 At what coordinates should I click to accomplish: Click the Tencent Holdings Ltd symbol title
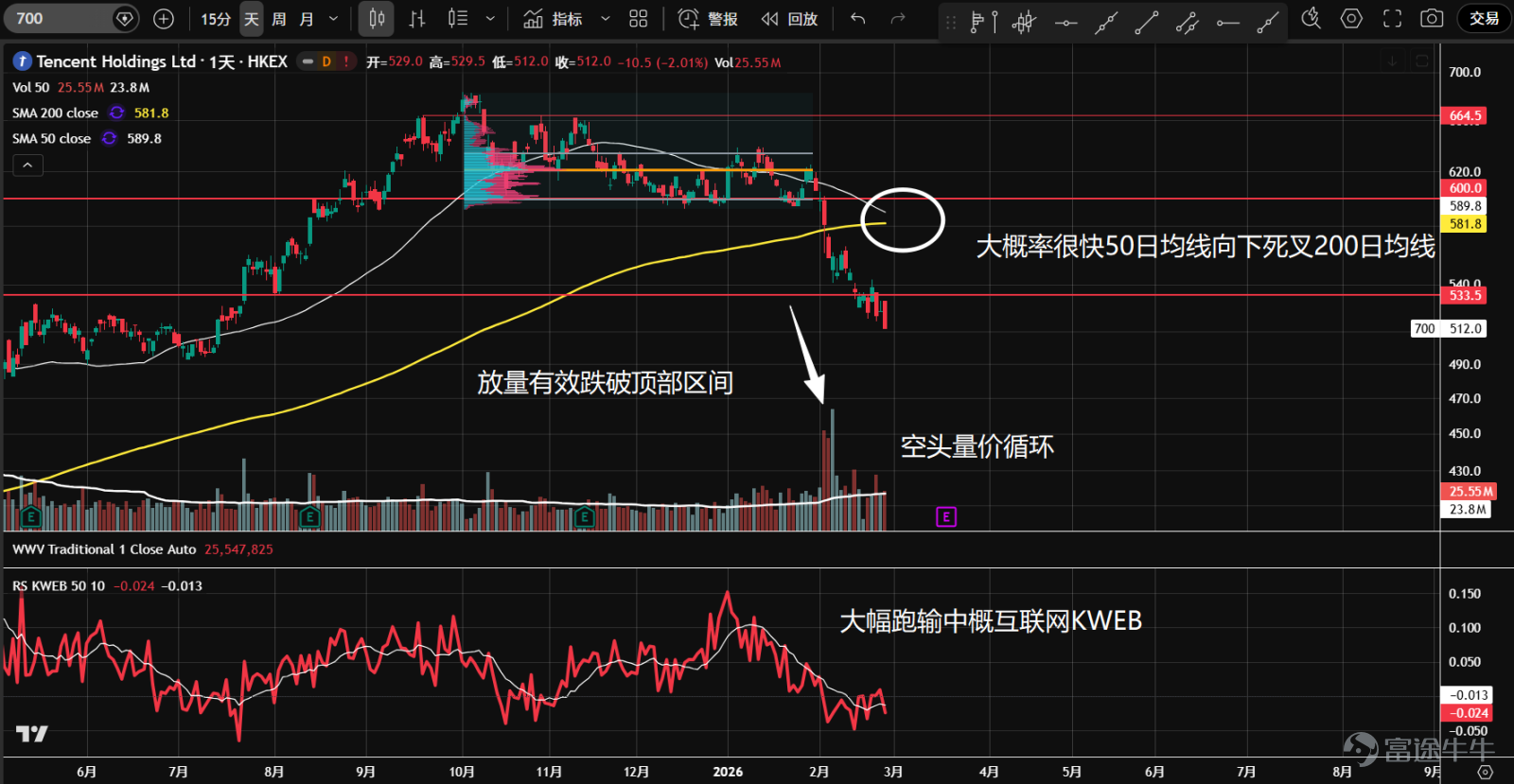coord(115,61)
